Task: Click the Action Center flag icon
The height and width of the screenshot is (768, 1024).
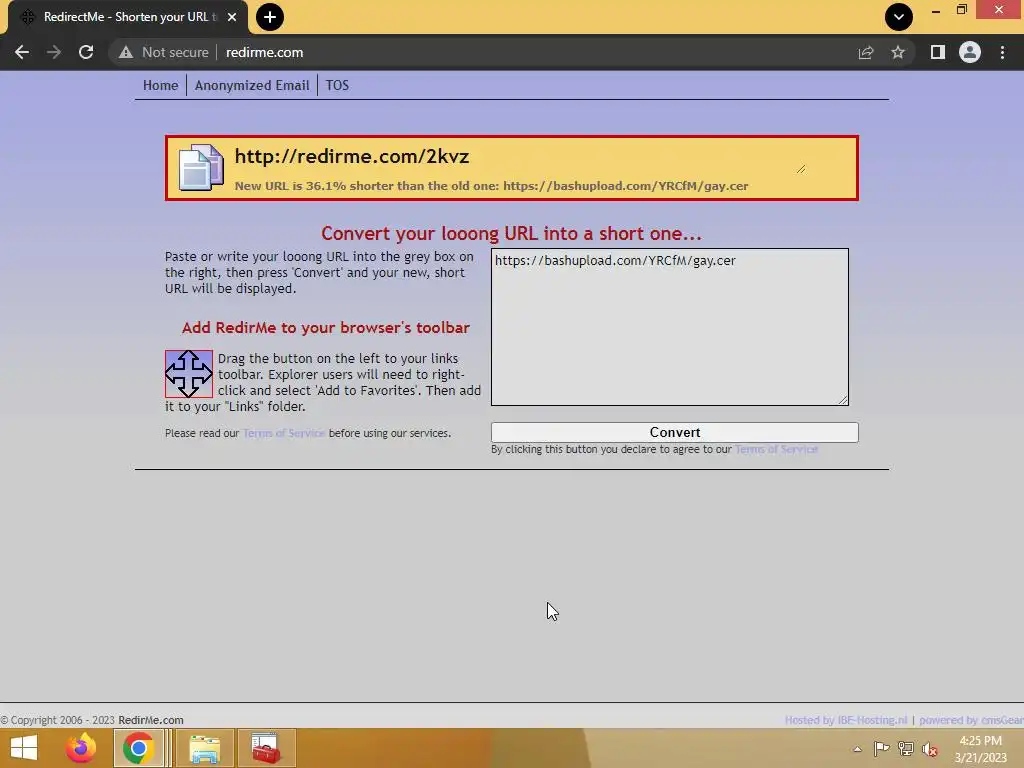Action: pos(881,749)
